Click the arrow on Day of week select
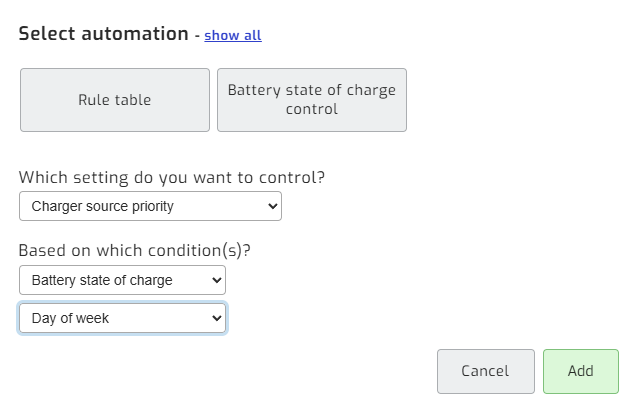 pos(216,318)
